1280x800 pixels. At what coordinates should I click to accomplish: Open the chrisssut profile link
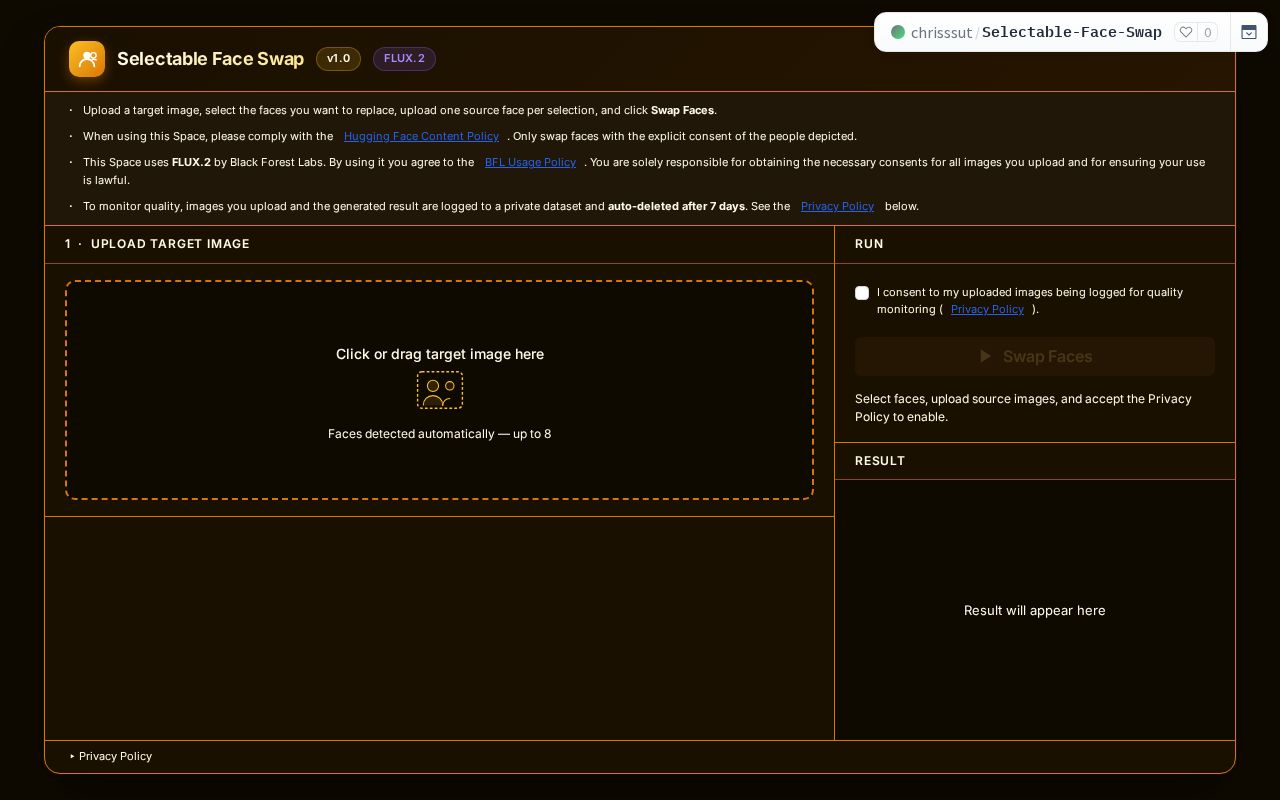941,32
